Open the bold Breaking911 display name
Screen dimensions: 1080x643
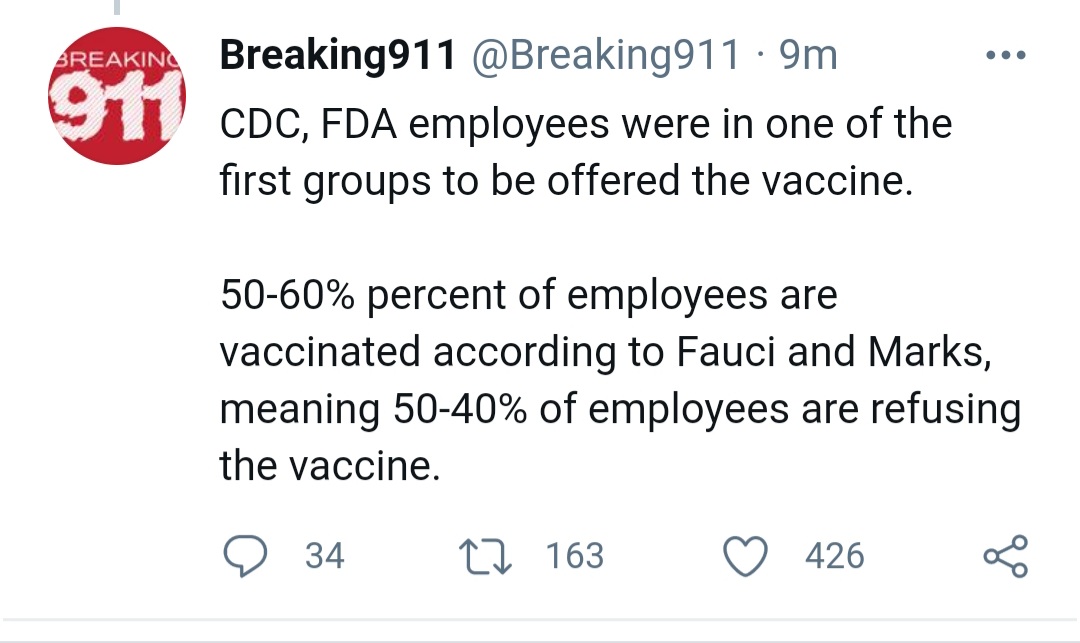tap(338, 54)
